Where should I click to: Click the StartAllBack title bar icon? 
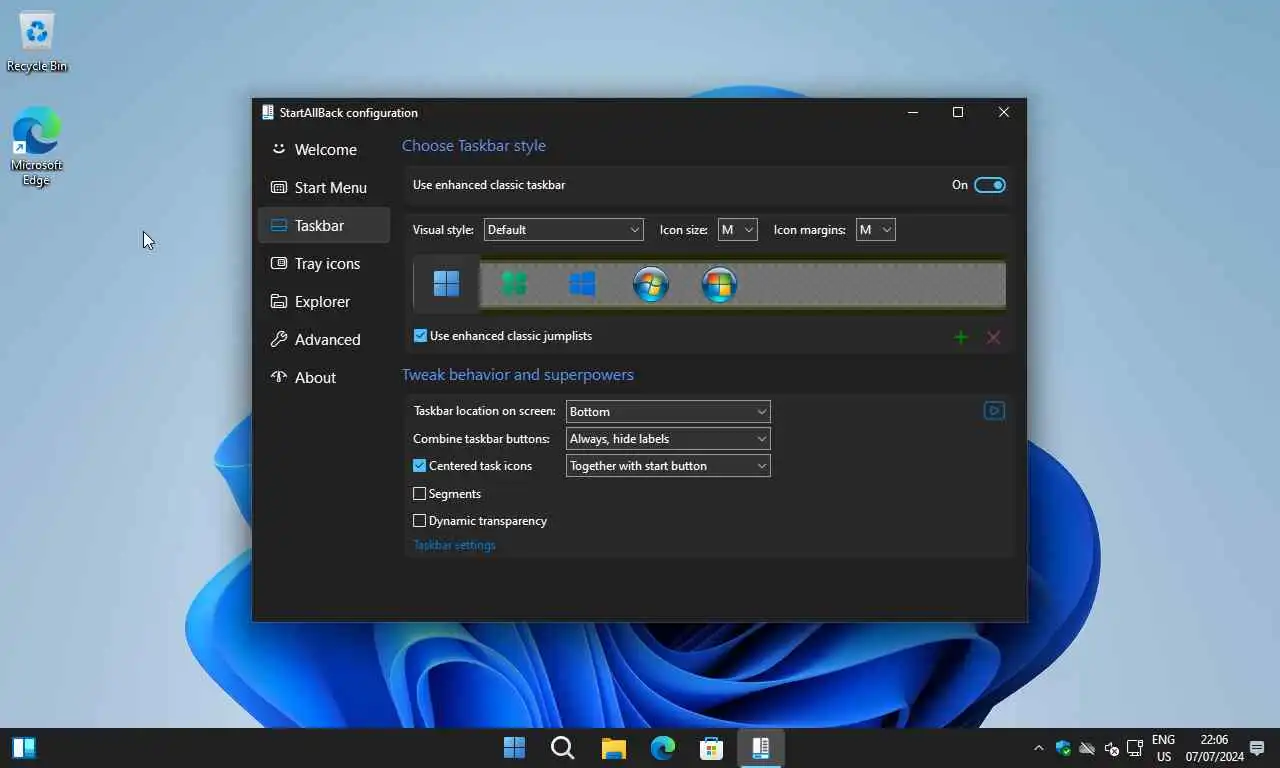click(267, 112)
